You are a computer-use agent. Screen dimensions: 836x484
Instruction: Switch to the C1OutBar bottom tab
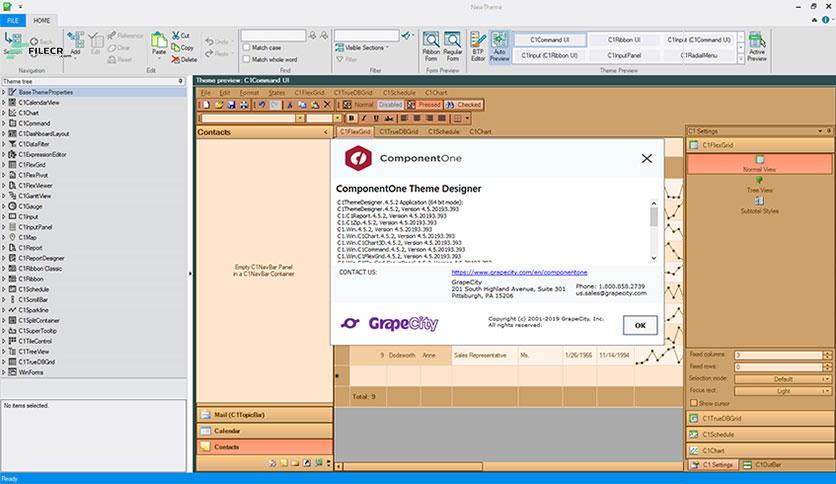[x=762, y=465]
